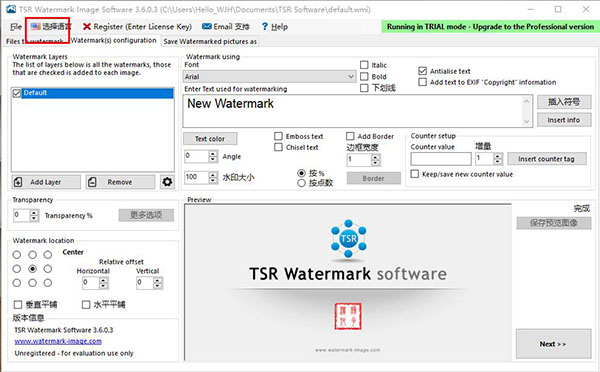
Task: Switch to Watermark(s) configuration tab
Action: point(114,41)
